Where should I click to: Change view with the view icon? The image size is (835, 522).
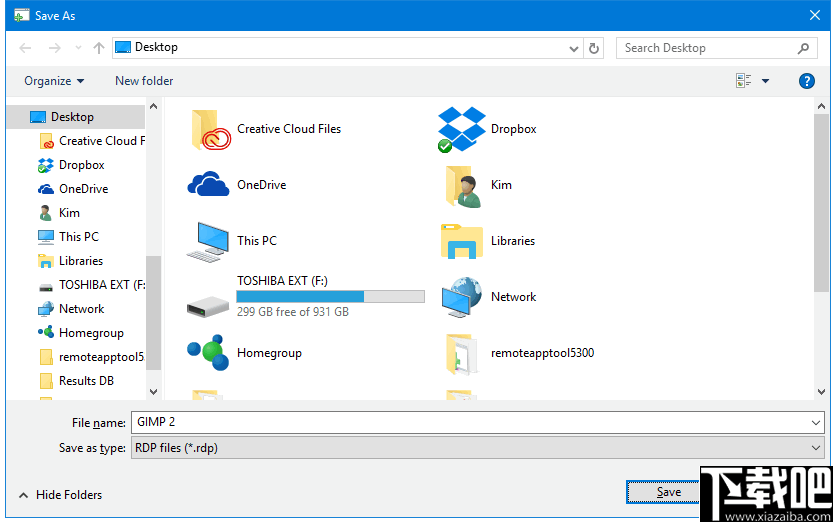744,81
